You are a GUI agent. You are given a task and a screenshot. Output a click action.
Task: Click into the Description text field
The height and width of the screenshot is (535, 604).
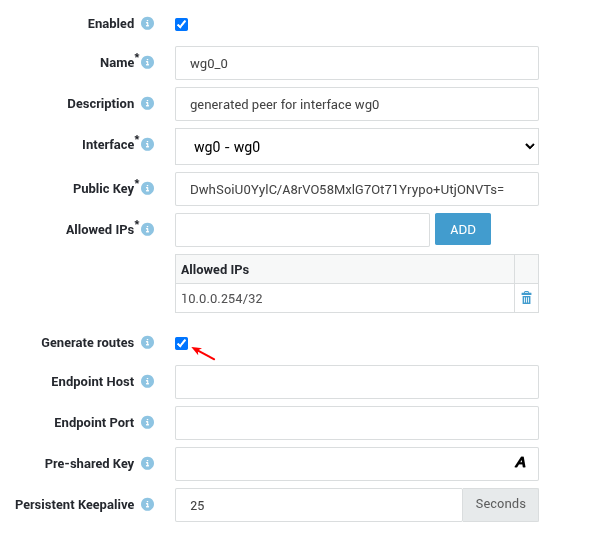[x=357, y=104]
